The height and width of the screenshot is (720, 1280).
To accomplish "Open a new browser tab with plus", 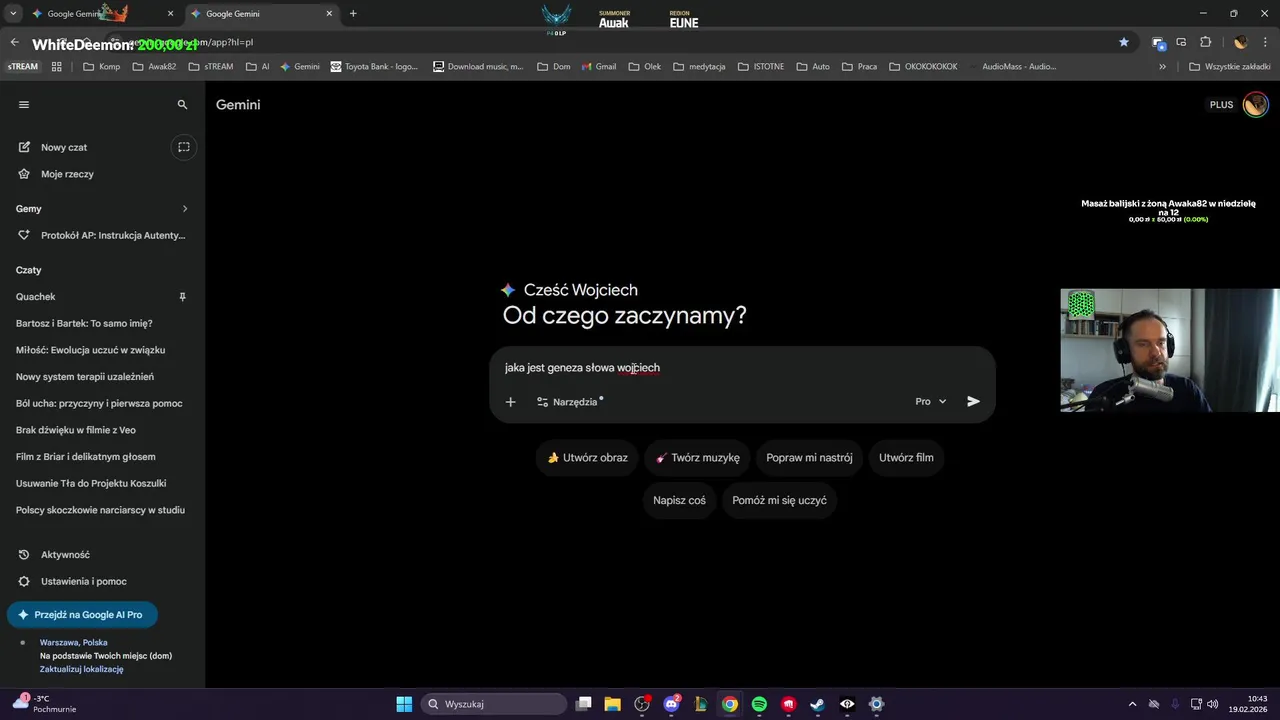I will pos(353,14).
